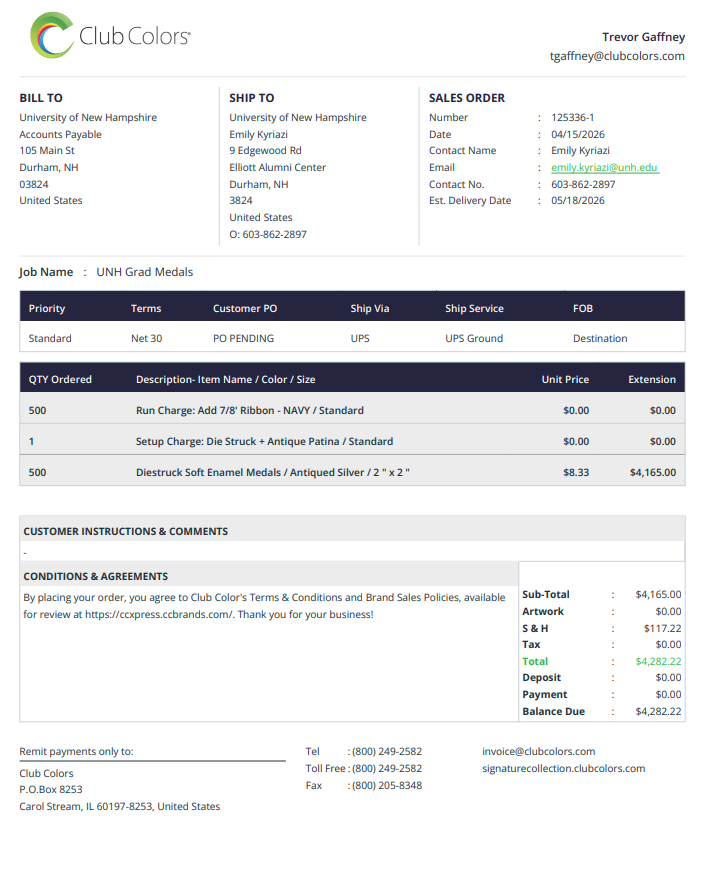Click invoice@clubcolors.com in the footer
Image resolution: width=704 pixels, height=885 pixels.
pyautogui.click(x=538, y=751)
